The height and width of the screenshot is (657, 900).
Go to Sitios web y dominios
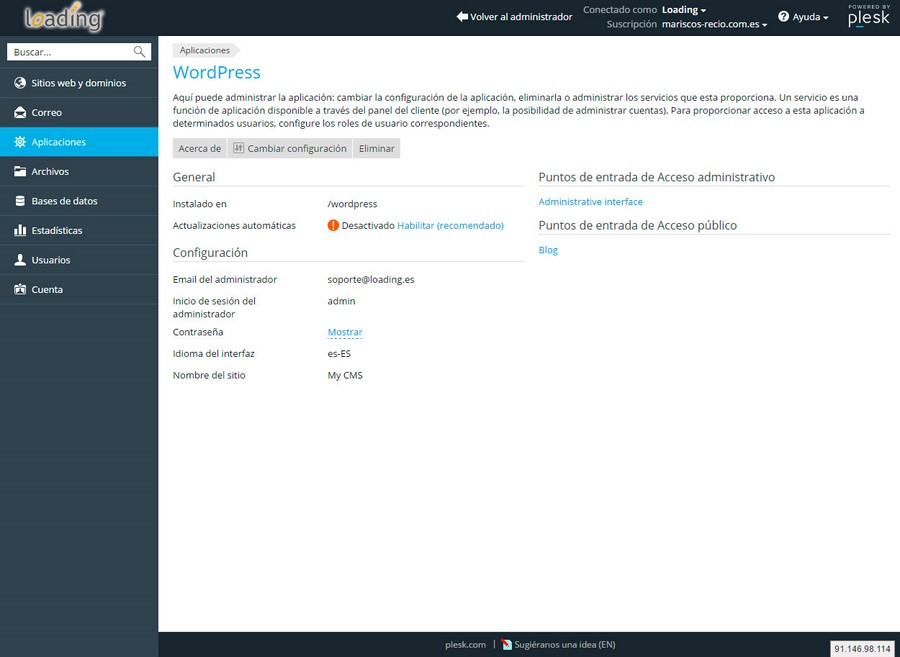(79, 83)
